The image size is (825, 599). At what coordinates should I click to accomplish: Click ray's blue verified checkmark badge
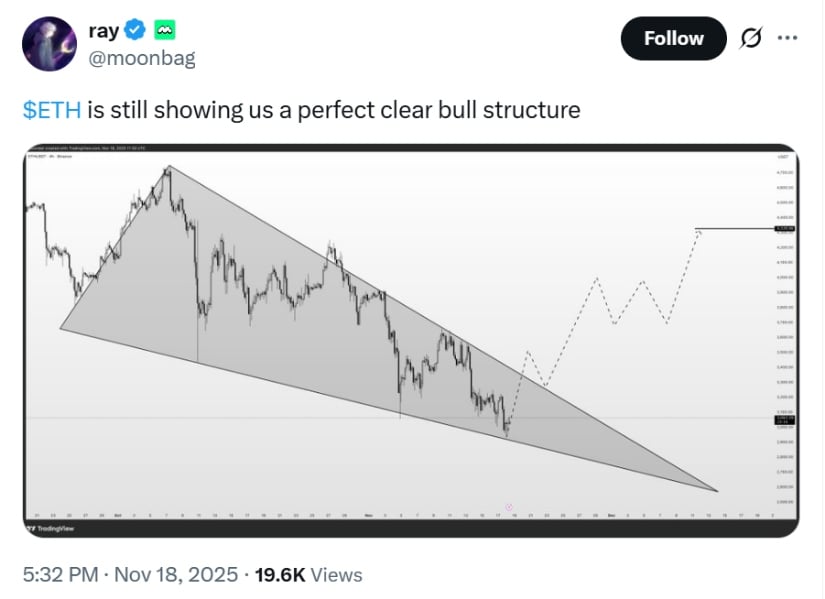tap(133, 29)
